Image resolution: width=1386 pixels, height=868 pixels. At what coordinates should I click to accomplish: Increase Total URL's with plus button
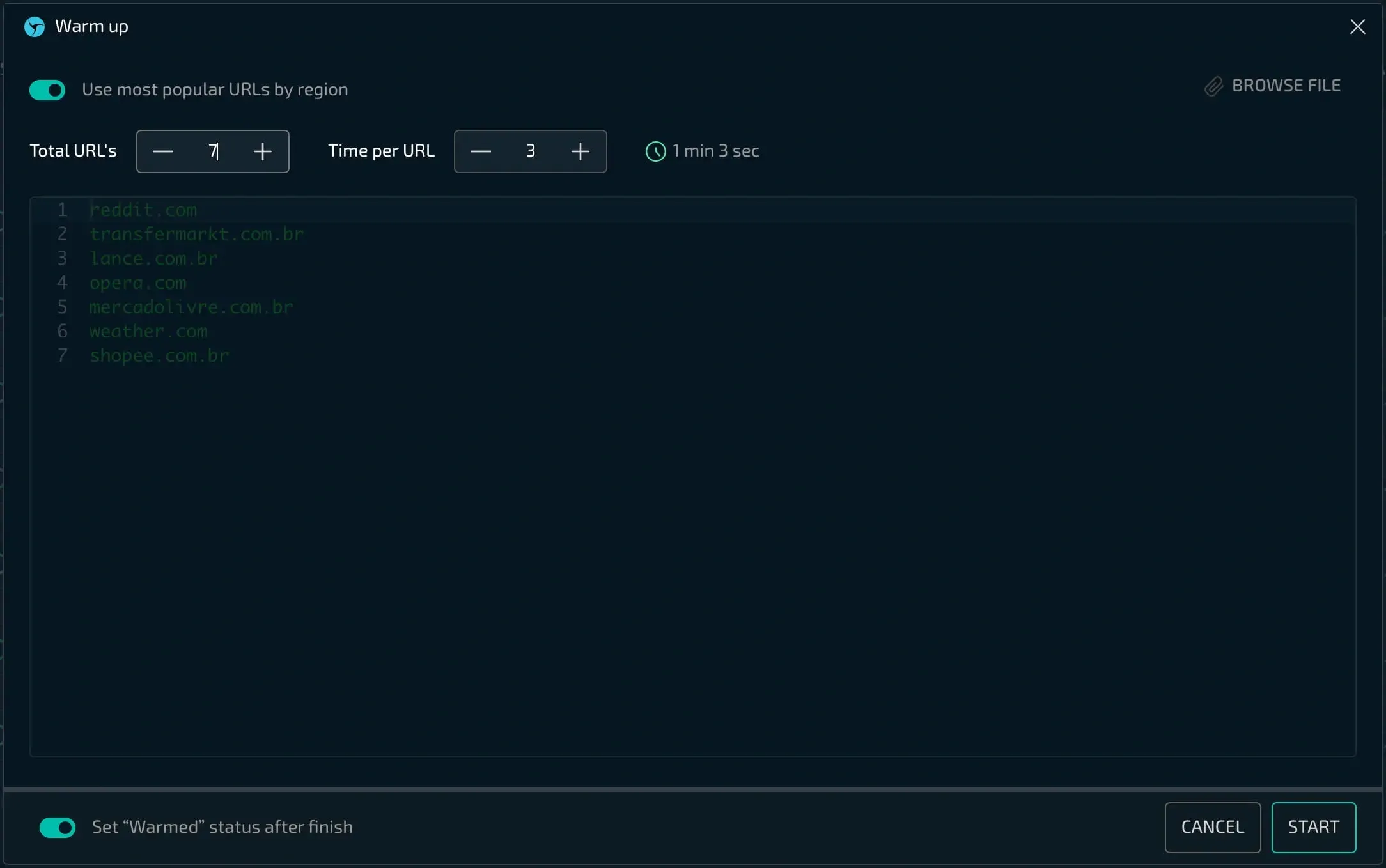click(x=263, y=151)
